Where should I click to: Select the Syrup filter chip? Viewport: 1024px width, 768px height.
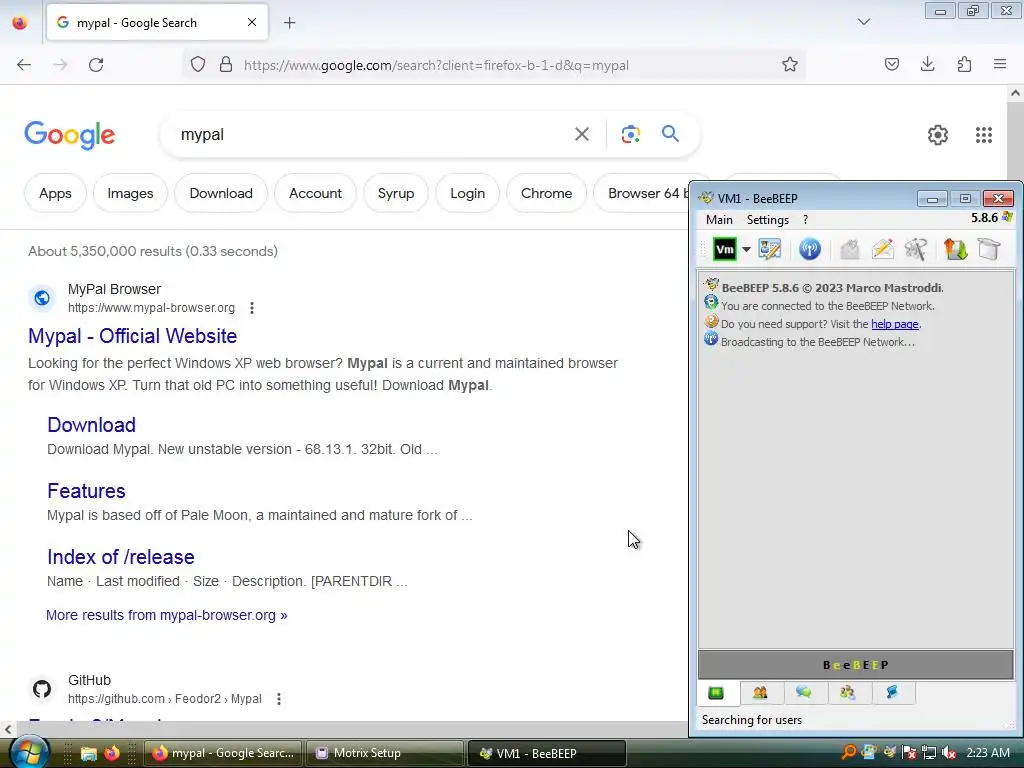pyautogui.click(x=396, y=193)
